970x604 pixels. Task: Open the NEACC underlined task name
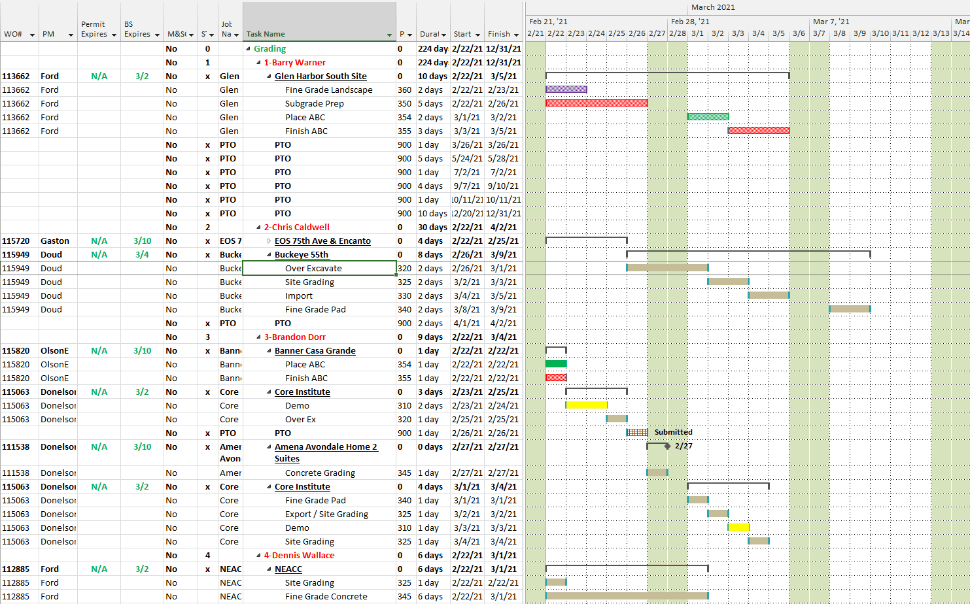point(288,569)
